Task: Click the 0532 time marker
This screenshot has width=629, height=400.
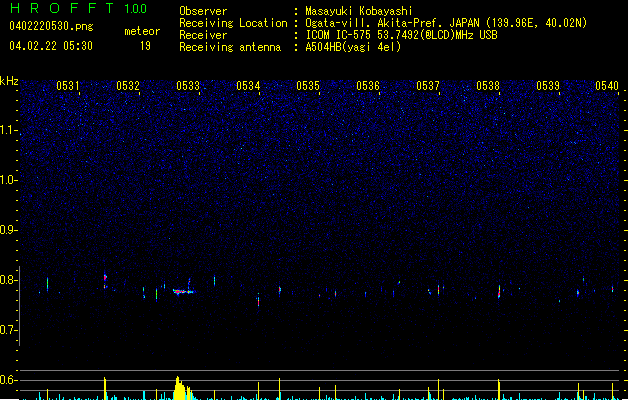Action: click(x=128, y=86)
